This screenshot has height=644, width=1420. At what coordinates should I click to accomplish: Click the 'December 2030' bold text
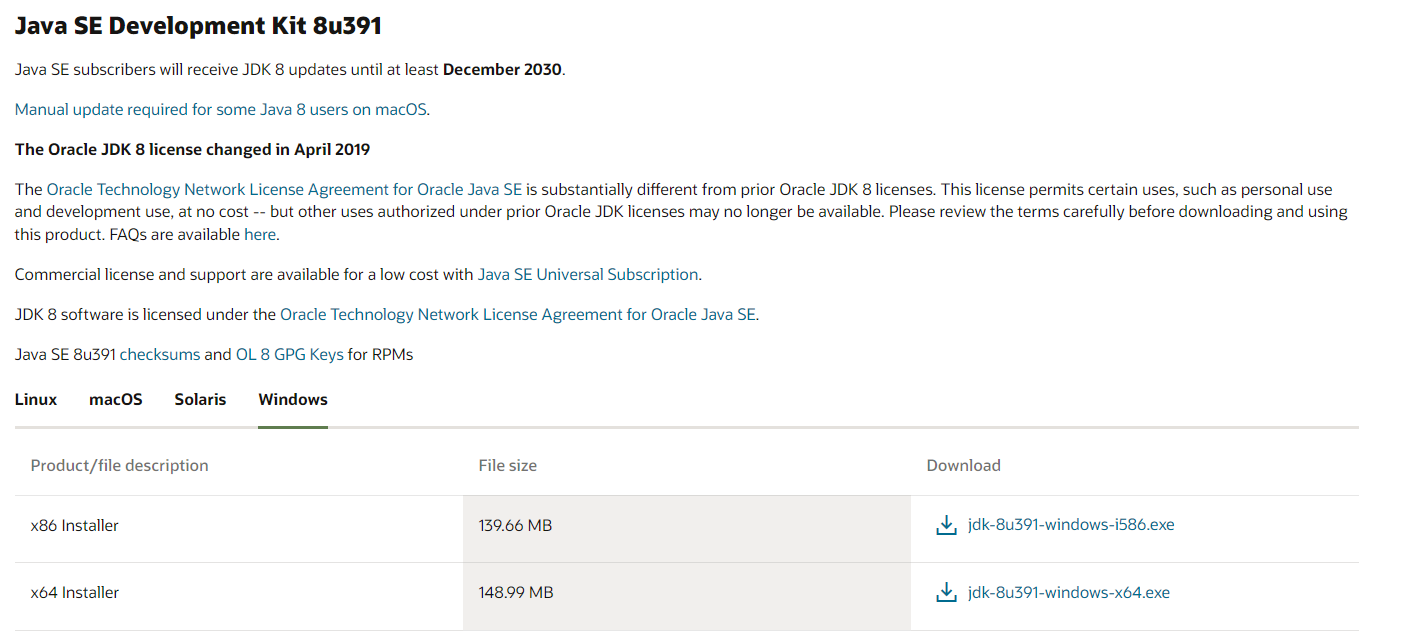tap(503, 70)
